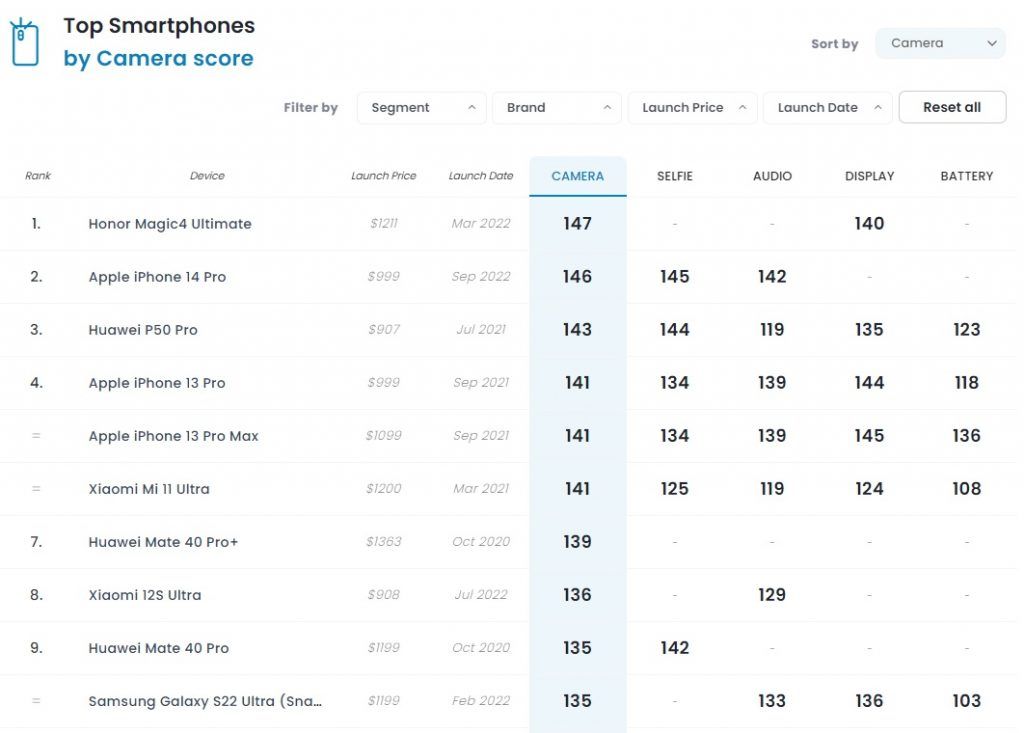The height and width of the screenshot is (733, 1024).
Task: Click battery score 136 for iPhone 13 Pro Max
Action: coord(967,436)
